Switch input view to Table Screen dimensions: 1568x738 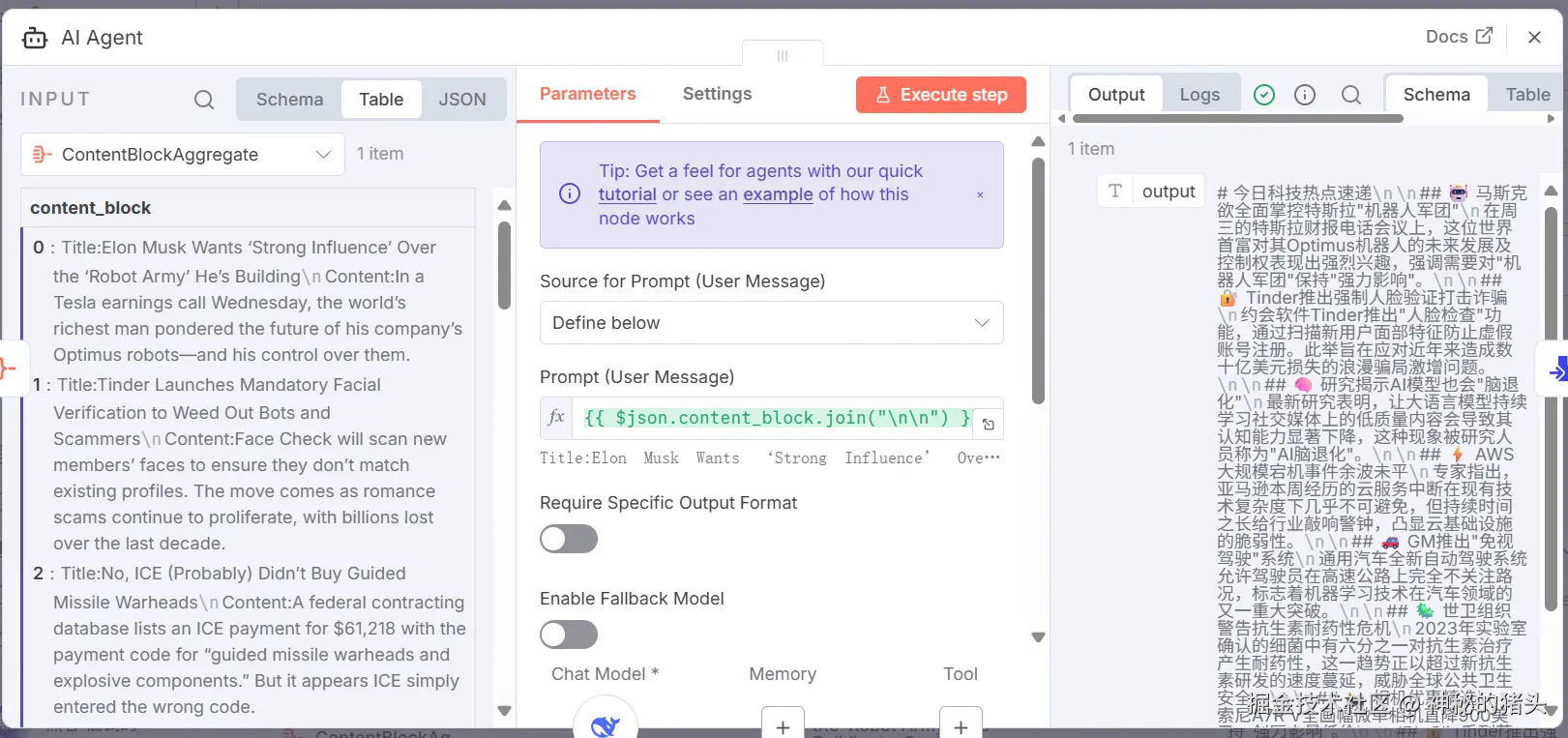[381, 99]
